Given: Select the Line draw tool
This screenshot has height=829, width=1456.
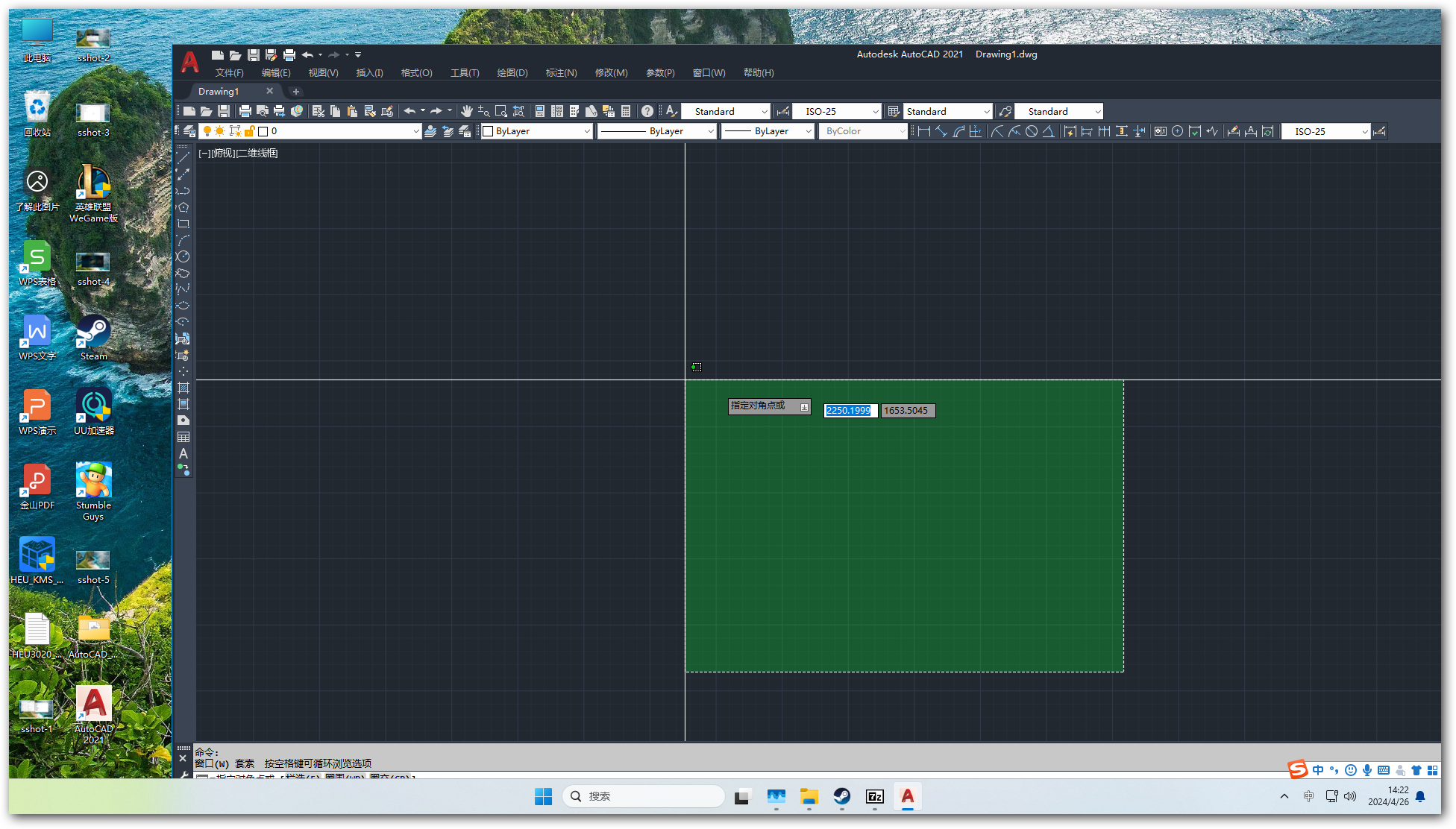Looking at the screenshot, I should pos(183,157).
